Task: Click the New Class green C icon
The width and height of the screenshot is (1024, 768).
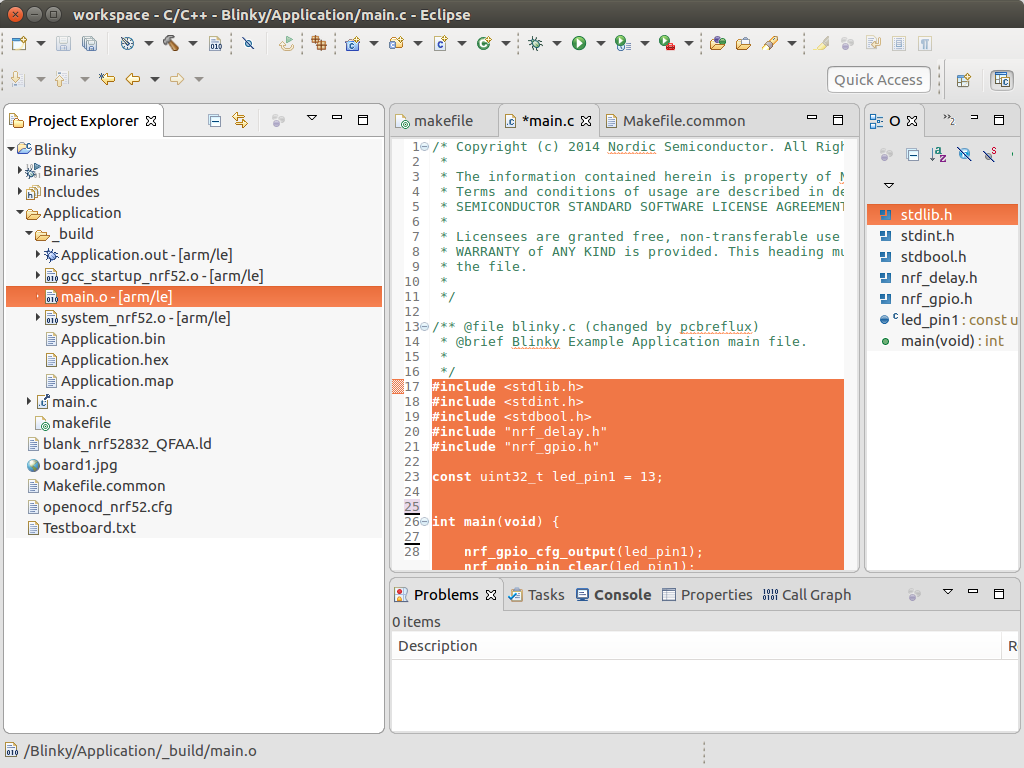Action: [484, 44]
